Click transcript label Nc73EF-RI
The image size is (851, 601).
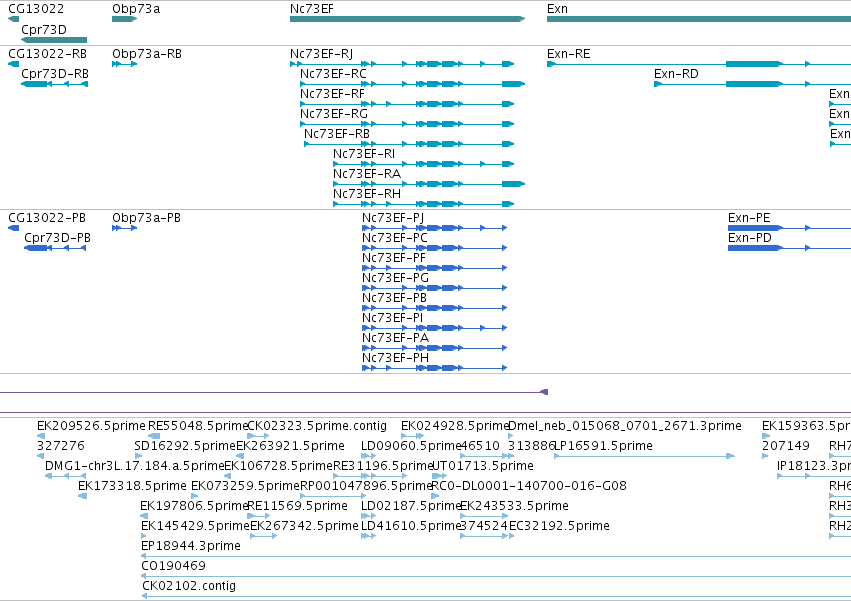pyautogui.click(x=364, y=154)
